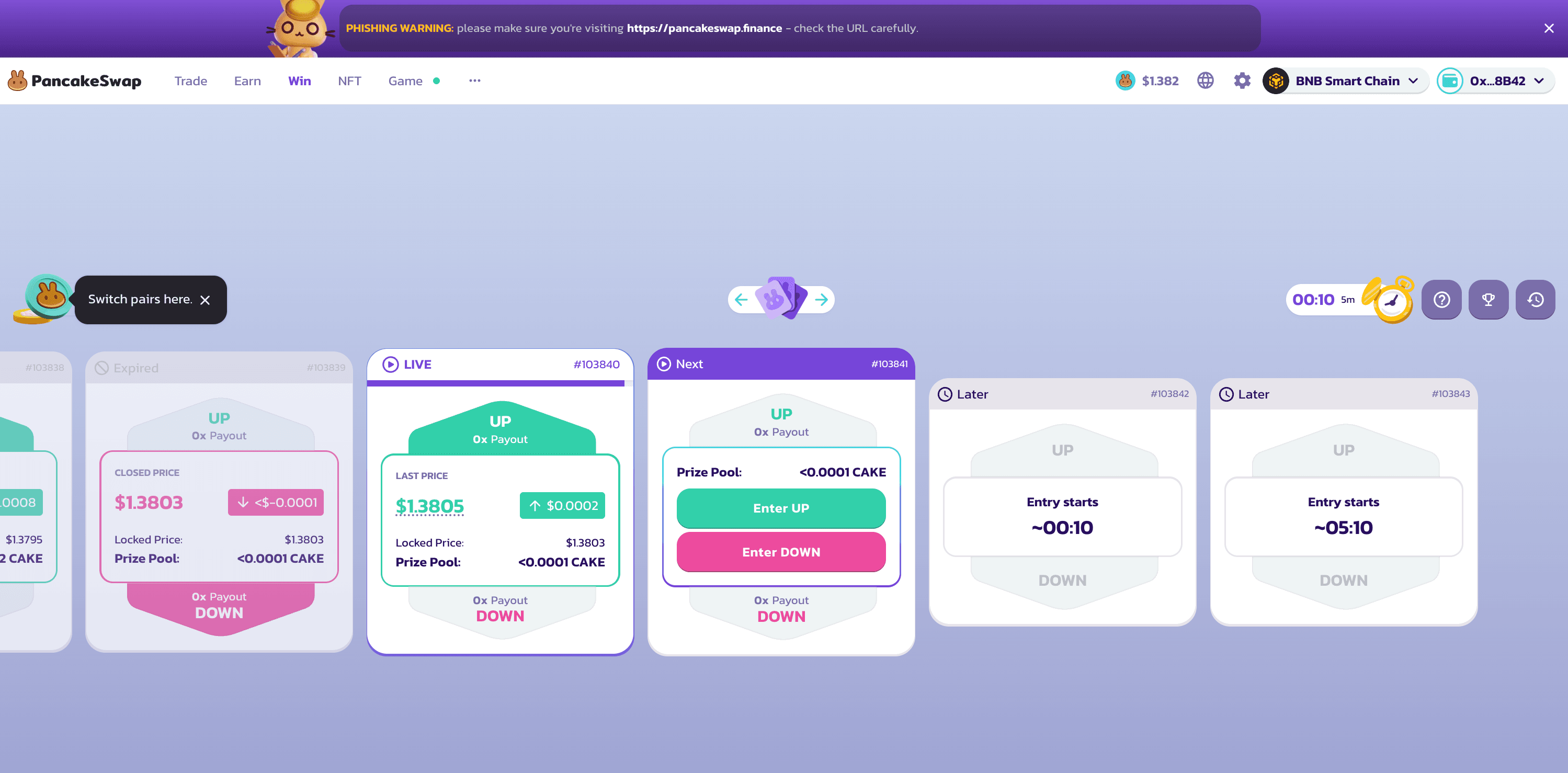1568x773 pixels.
Task: Close the phishing warning banner
Action: pos(1549,29)
